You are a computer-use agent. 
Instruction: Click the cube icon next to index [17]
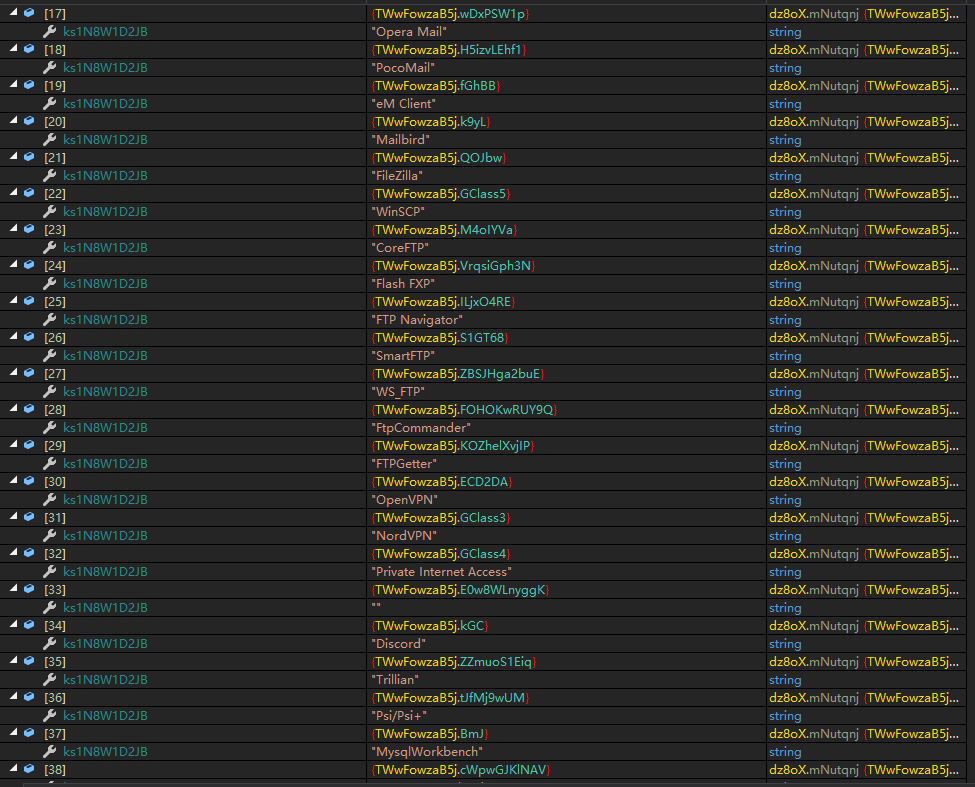tap(29, 14)
